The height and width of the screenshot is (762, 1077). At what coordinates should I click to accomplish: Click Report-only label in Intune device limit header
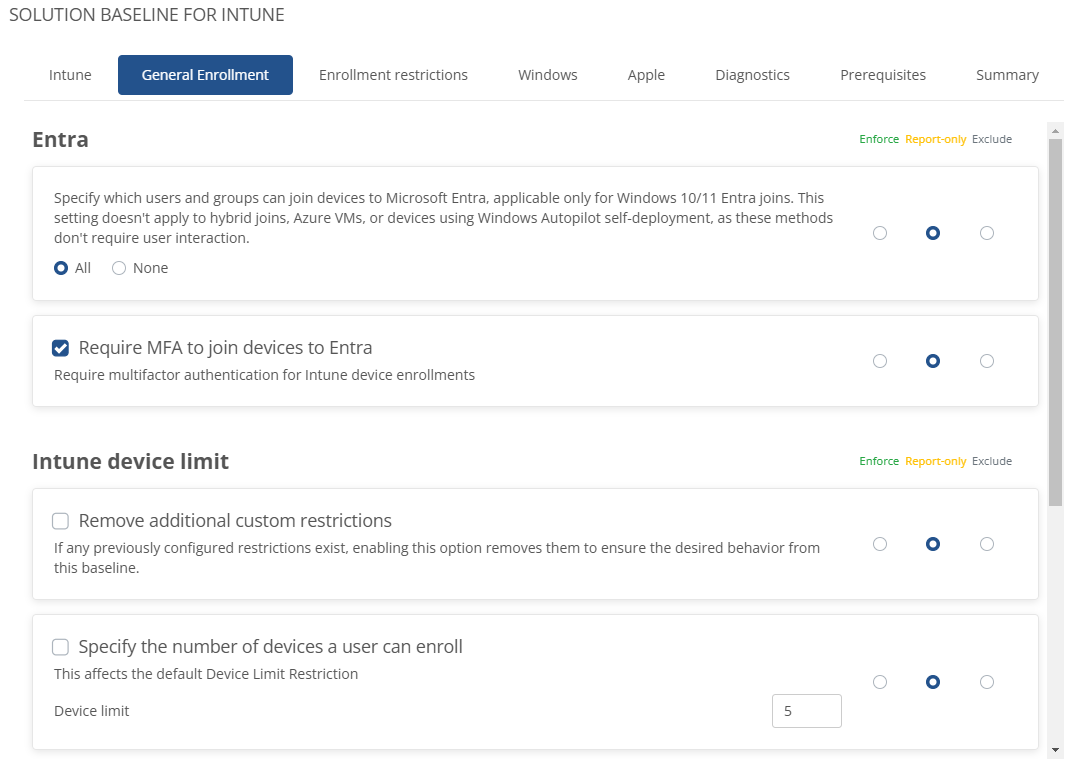point(936,461)
